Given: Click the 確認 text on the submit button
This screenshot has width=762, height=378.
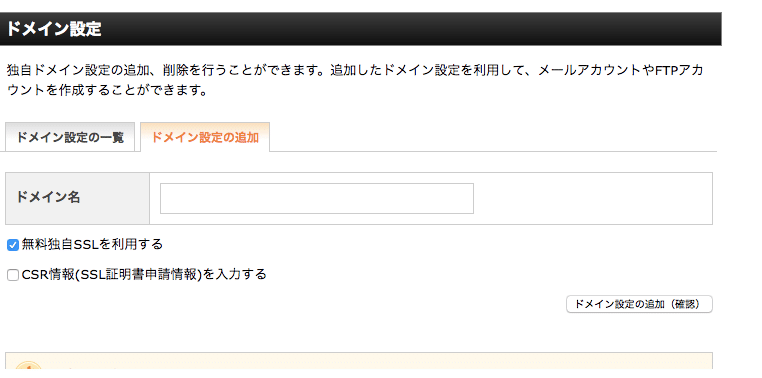Looking at the screenshot, I should [684, 304].
